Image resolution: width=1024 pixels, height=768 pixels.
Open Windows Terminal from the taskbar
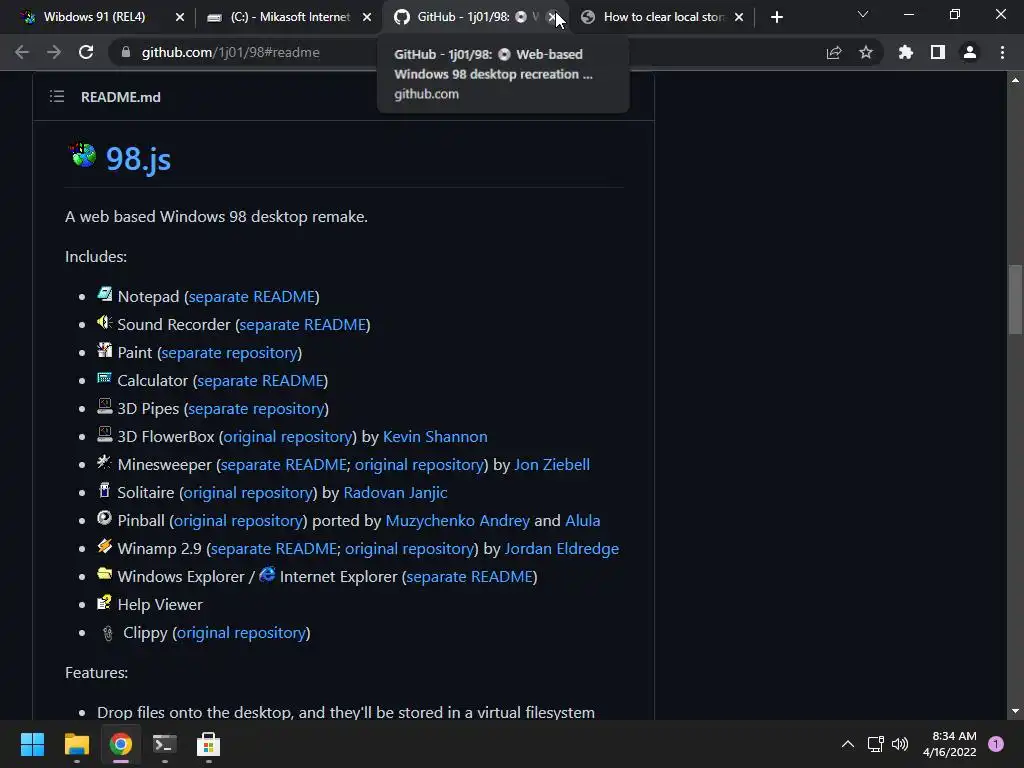(x=165, y=744)
